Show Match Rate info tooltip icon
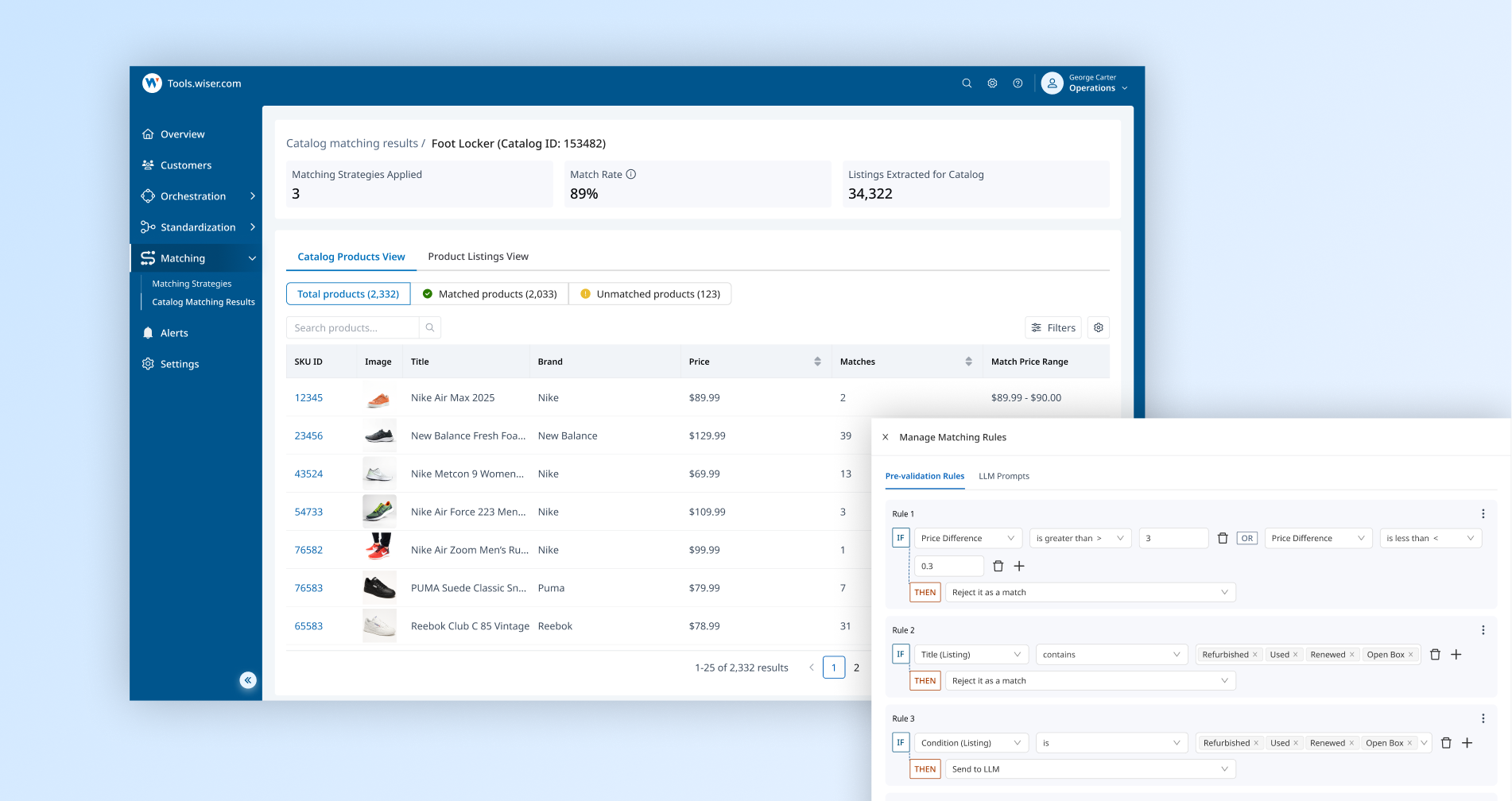 click(x=631, y=174)
